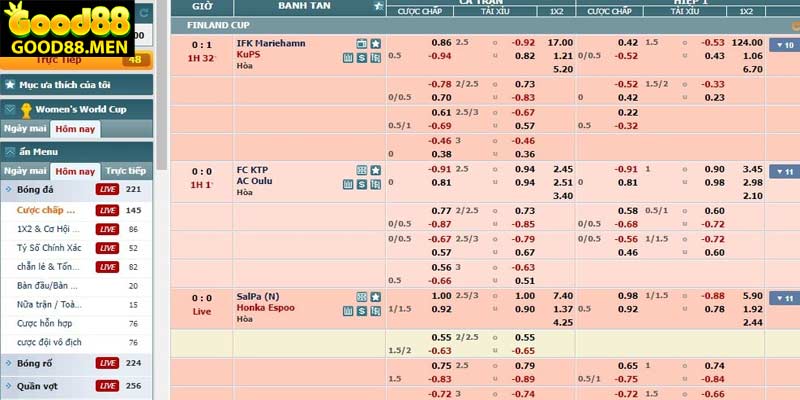Screen dimensions: 800x400
Task: Click IFK Mariehamn handicap odds 0.86
Action: (441, 43)
